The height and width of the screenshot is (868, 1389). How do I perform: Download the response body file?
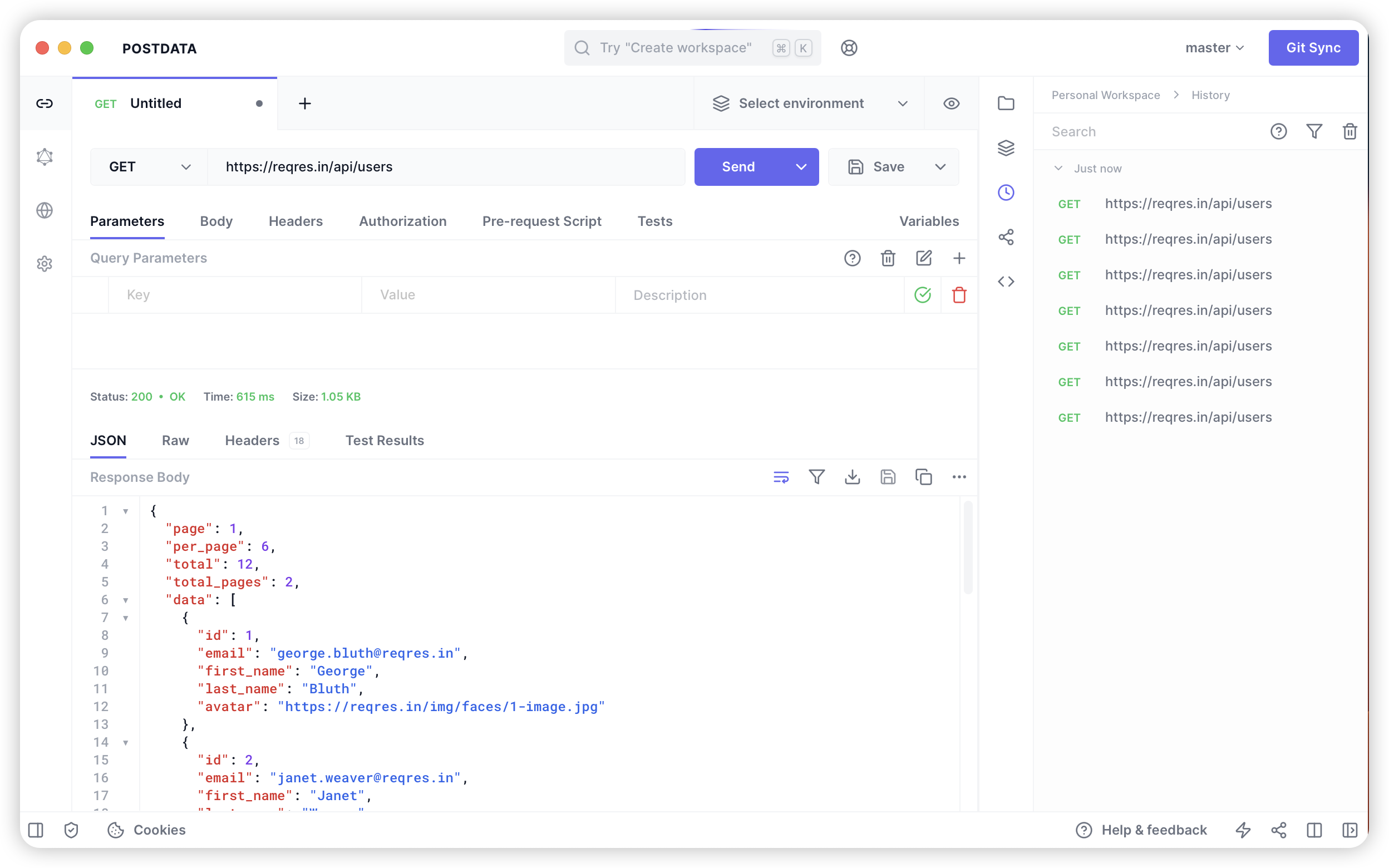coord(853,477)
